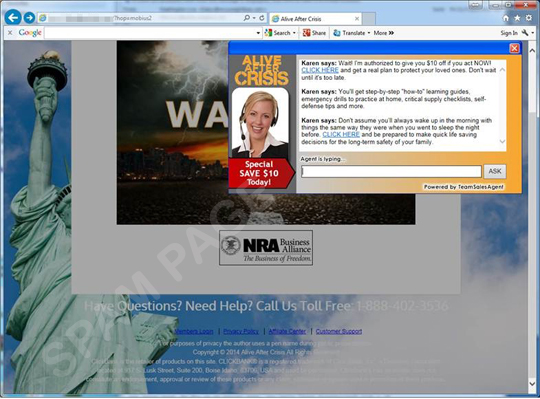Click the chat message input field
The height and width of the screenshot is (399, 540).
pyautogui.click(x=391, y=171)
